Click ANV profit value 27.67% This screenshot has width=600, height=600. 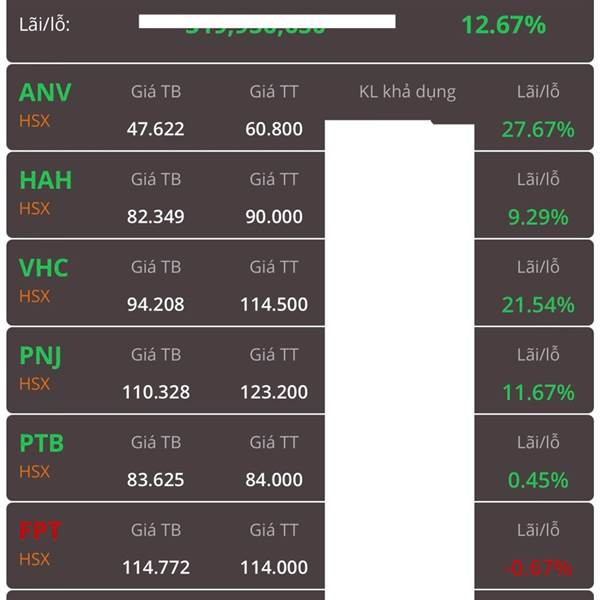click(538, 129)
